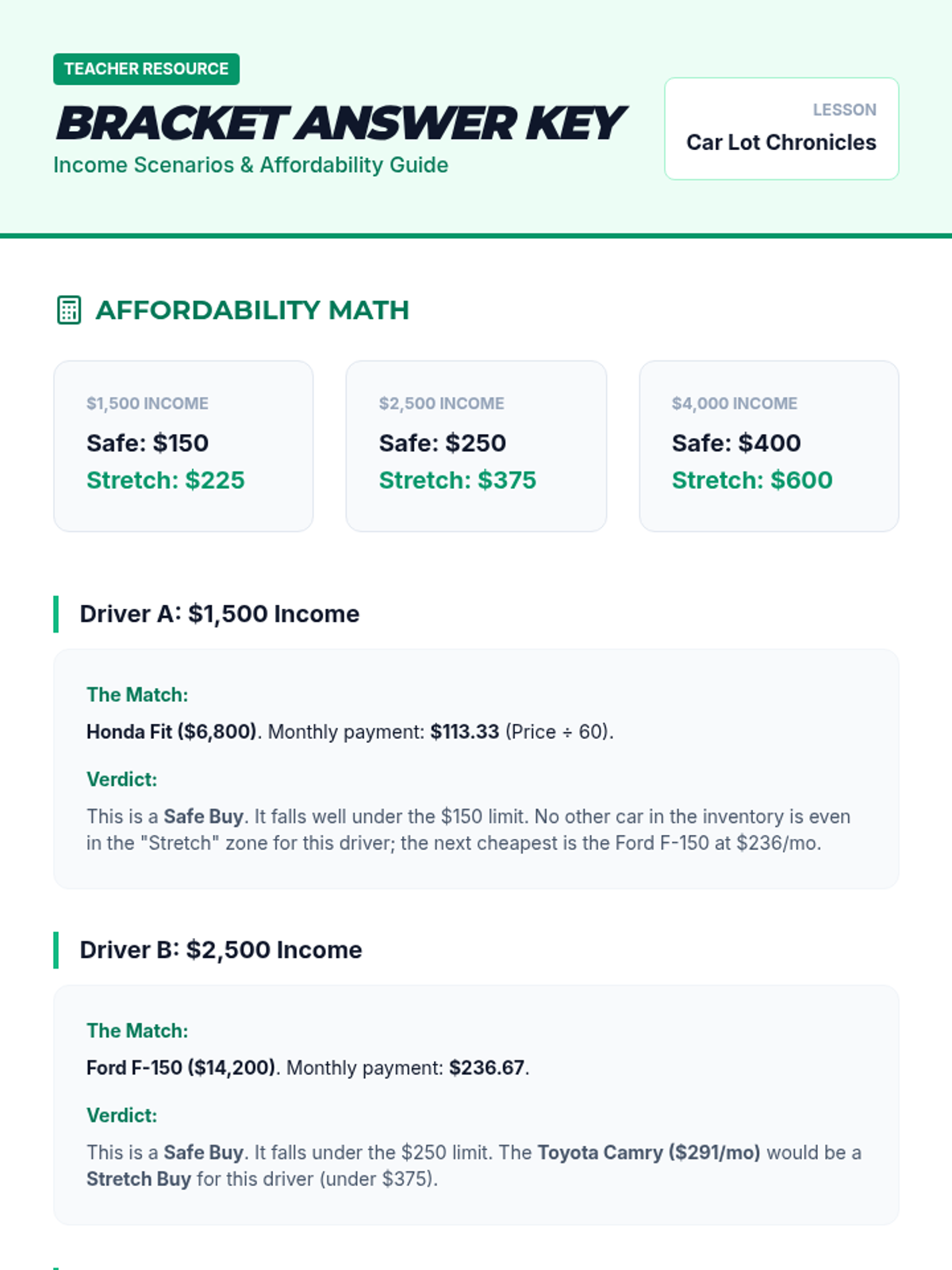
Task: Click the Stretch: $225 value
Action: click(165, 480)
